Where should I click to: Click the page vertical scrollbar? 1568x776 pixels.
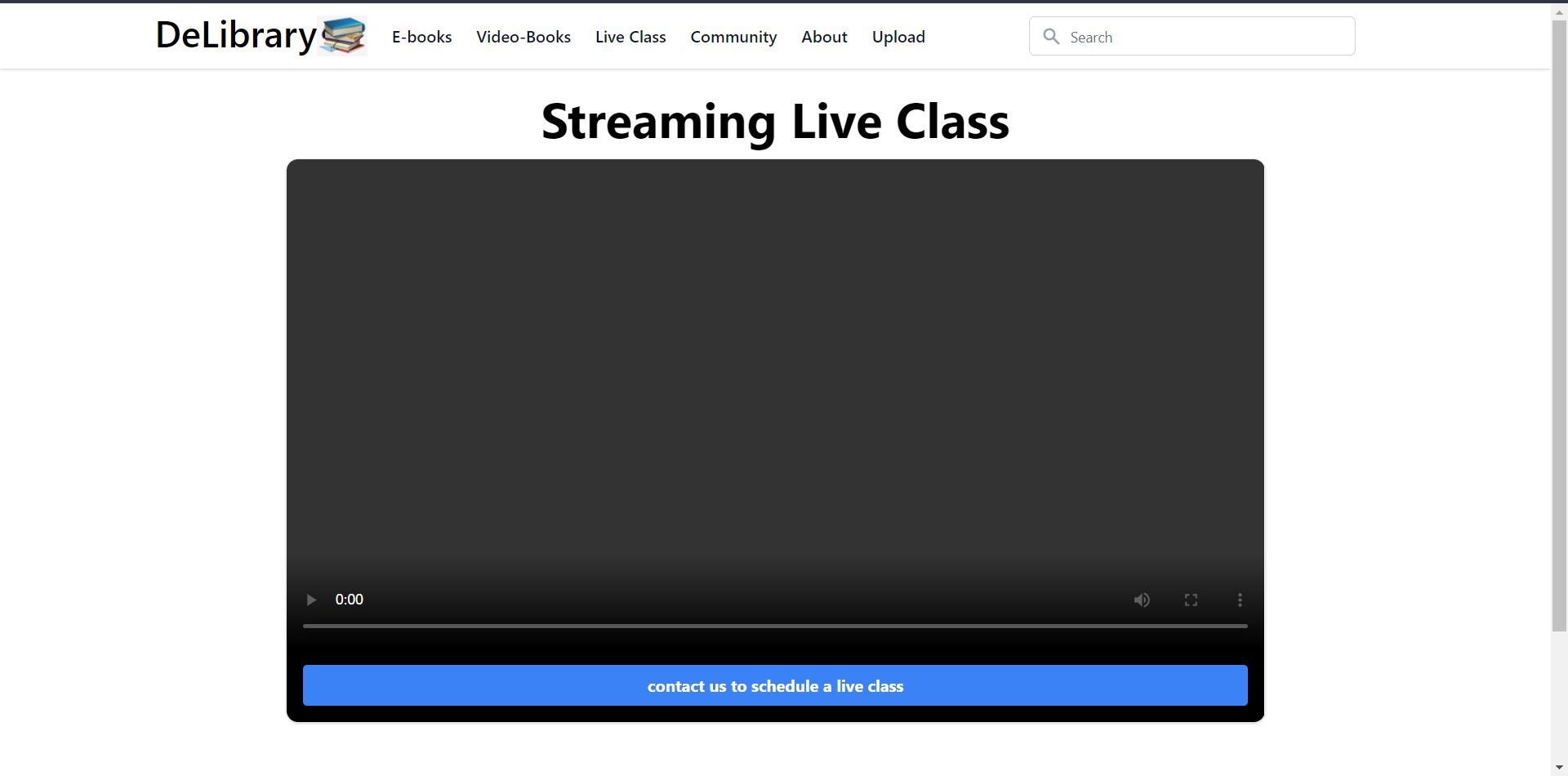pos(1559,325)
